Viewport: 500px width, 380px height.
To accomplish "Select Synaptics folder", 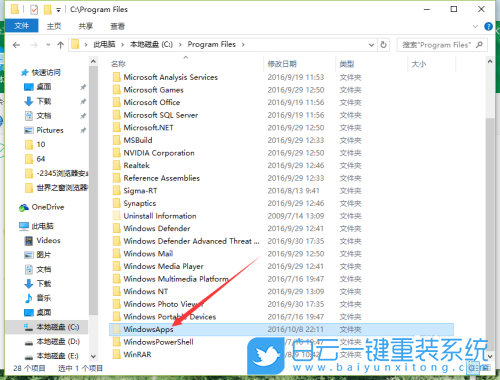I will [140, 203].
